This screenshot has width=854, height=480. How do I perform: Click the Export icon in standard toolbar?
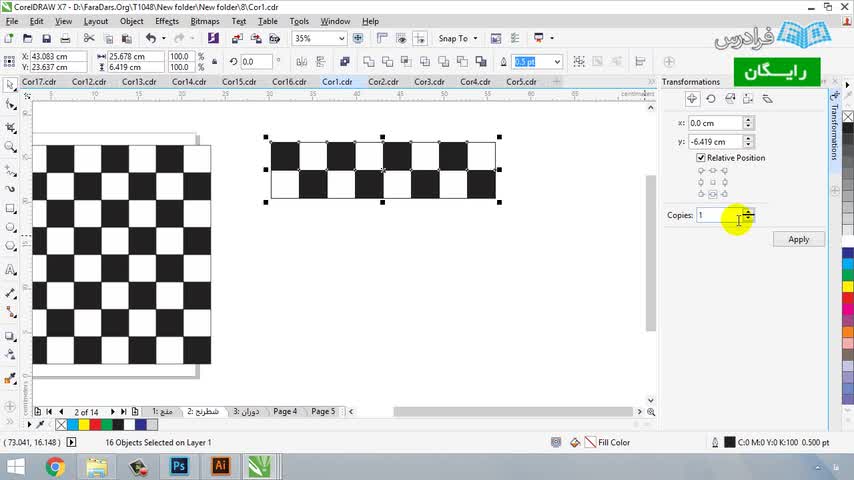click(255, 38)
